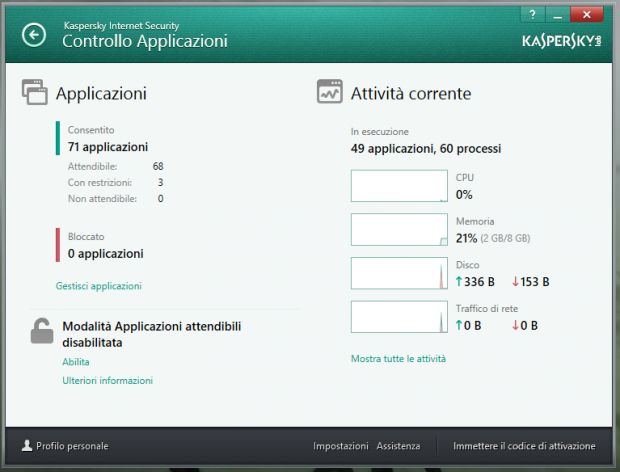620x472 pixels.
Task: Click the 'Consentito' label
Action: tap(91, 130)
